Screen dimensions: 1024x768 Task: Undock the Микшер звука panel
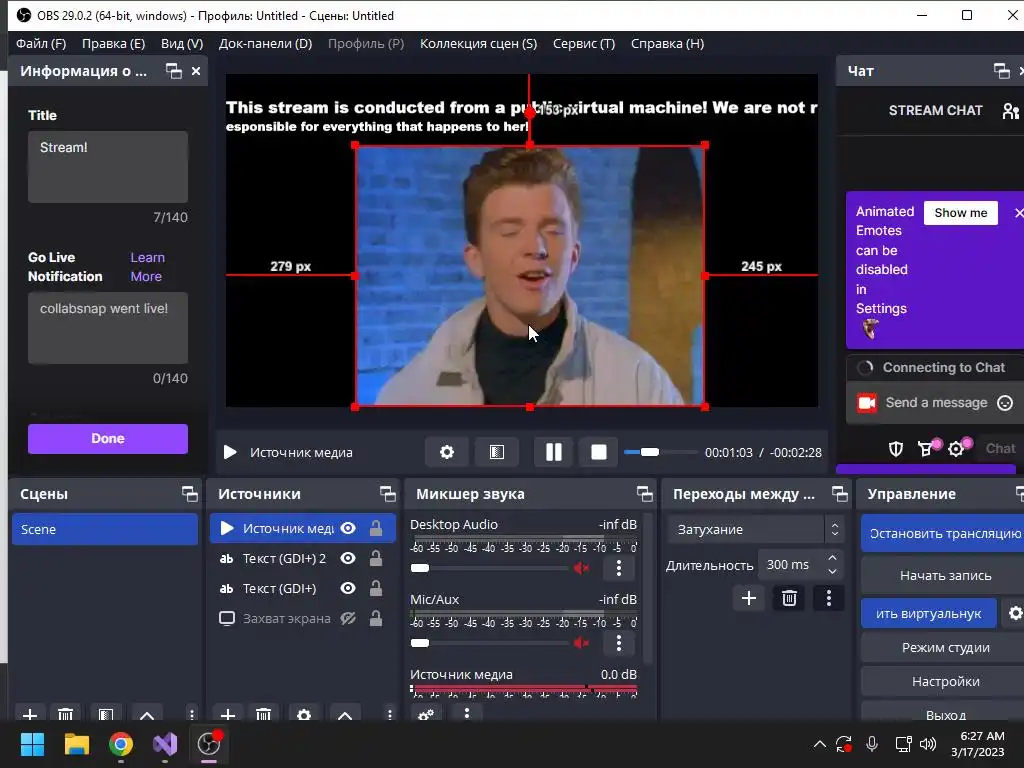[x=645, y=494]
